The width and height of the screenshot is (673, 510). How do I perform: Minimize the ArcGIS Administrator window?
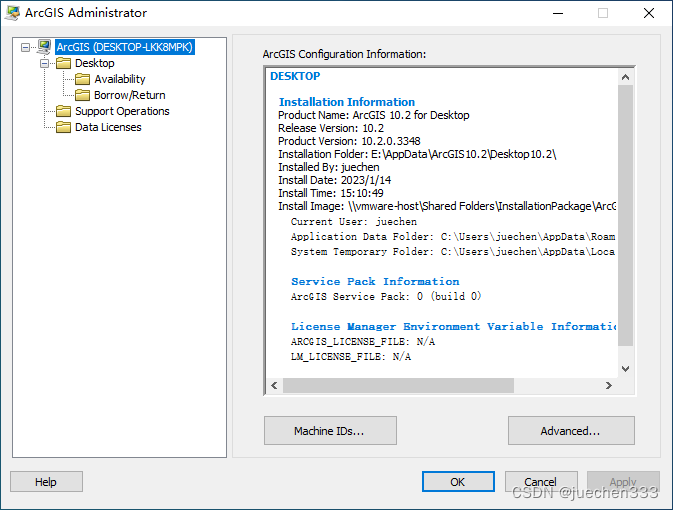pos(558,13)
